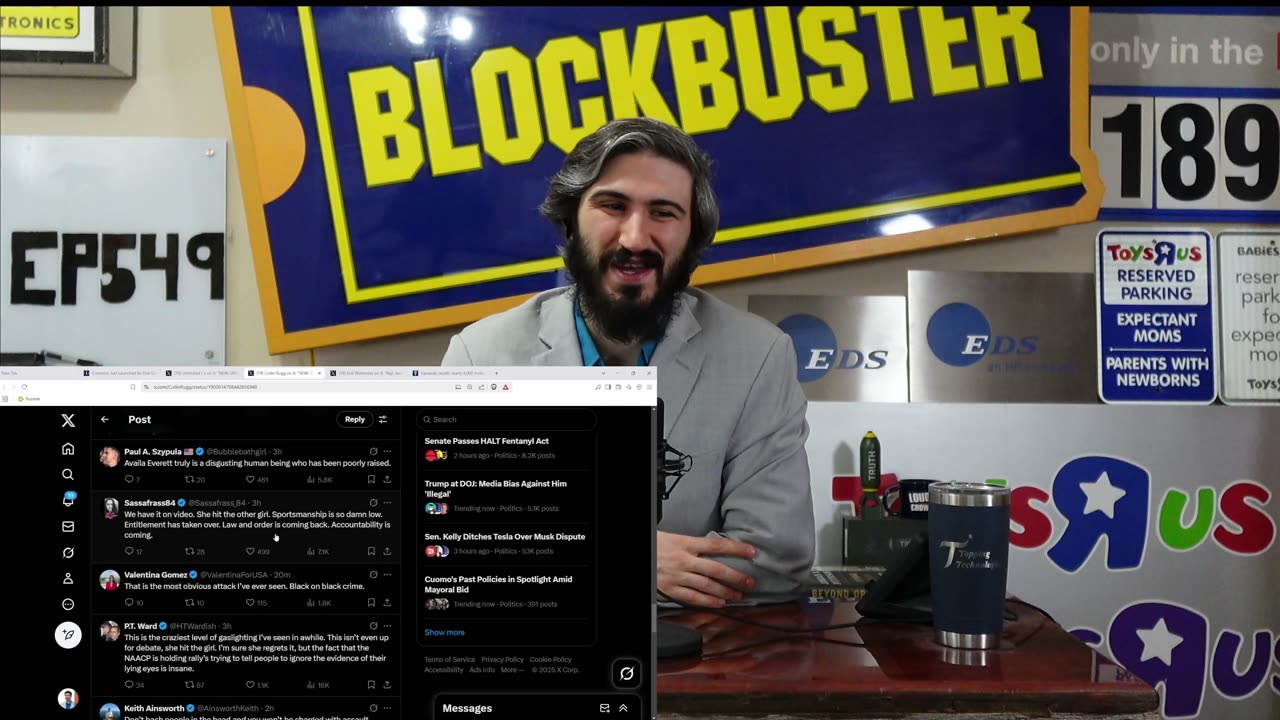Viewport: 1280px width, 720px height.
Task: Open more options on Paul A. Szypula's post
Action: (x=387, y=451)
